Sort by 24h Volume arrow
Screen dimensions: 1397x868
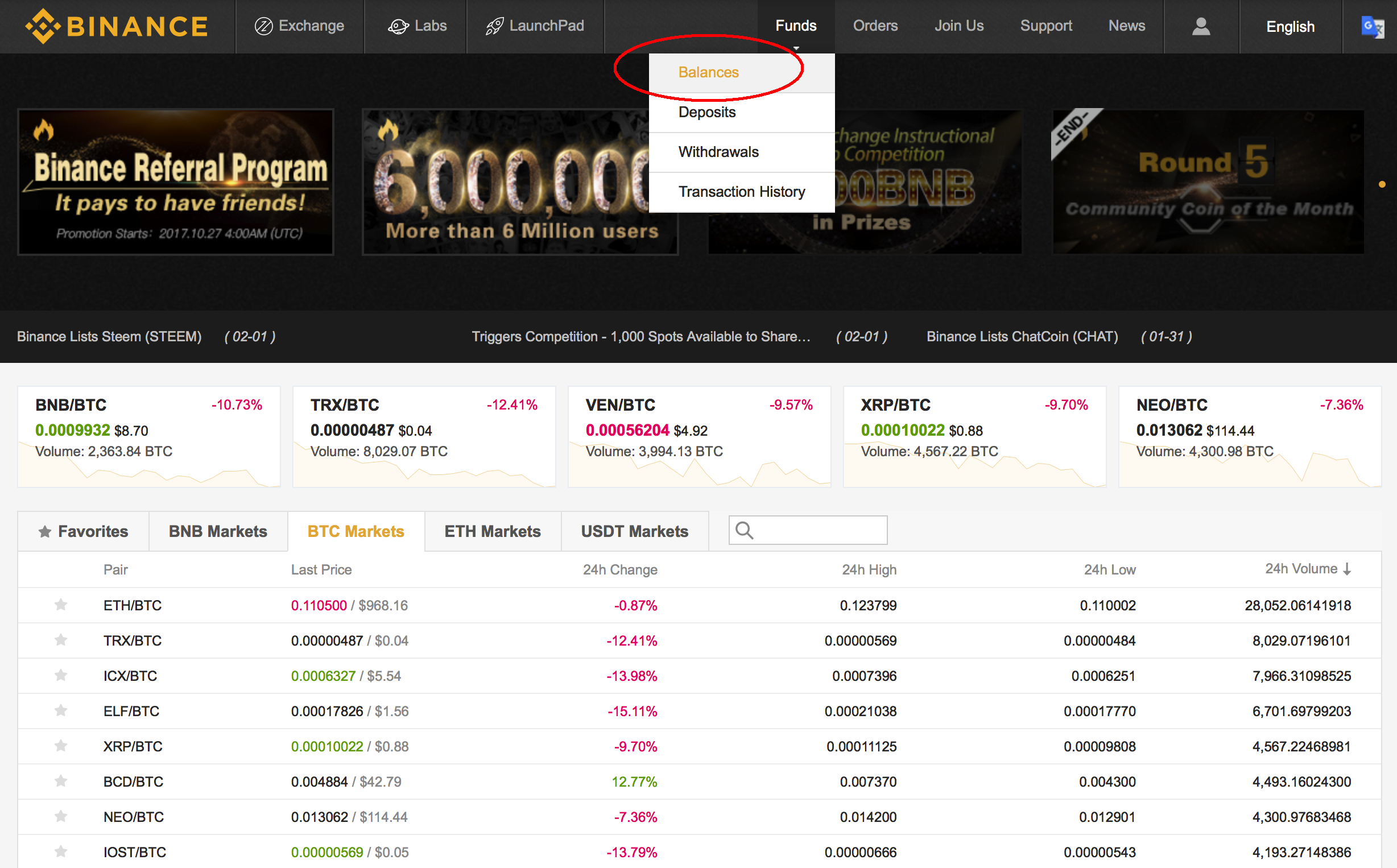(x=1347, y=569)
